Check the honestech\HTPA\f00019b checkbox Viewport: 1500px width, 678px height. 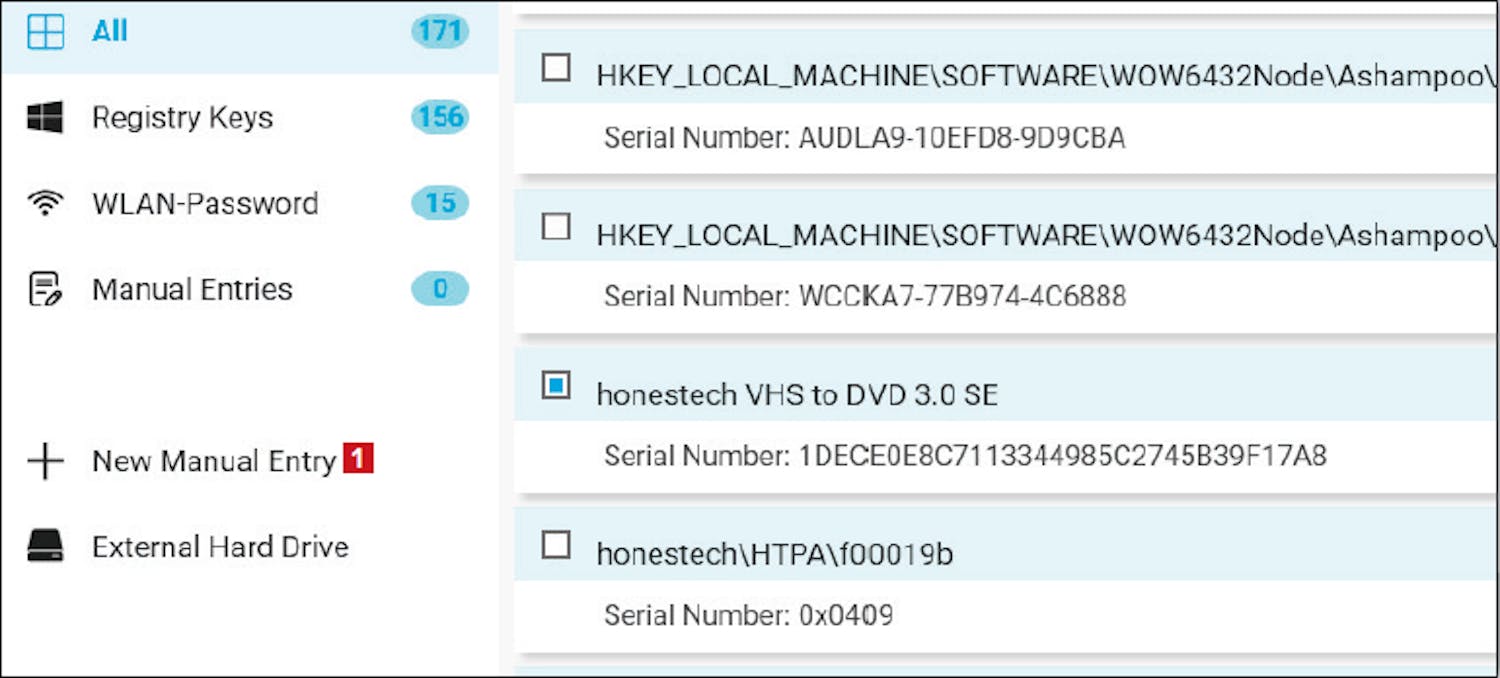555,545
